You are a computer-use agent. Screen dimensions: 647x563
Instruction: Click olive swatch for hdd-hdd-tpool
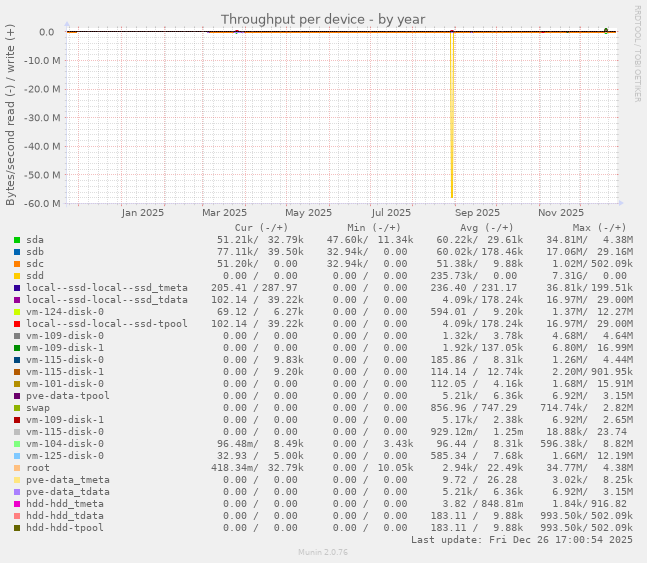pos(17,528)
